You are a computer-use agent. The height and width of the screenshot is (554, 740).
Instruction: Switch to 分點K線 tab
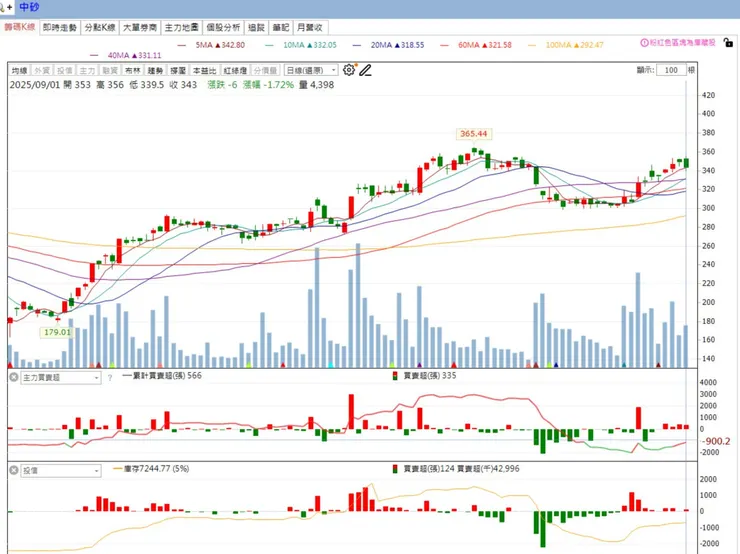[x=100, y=27]
